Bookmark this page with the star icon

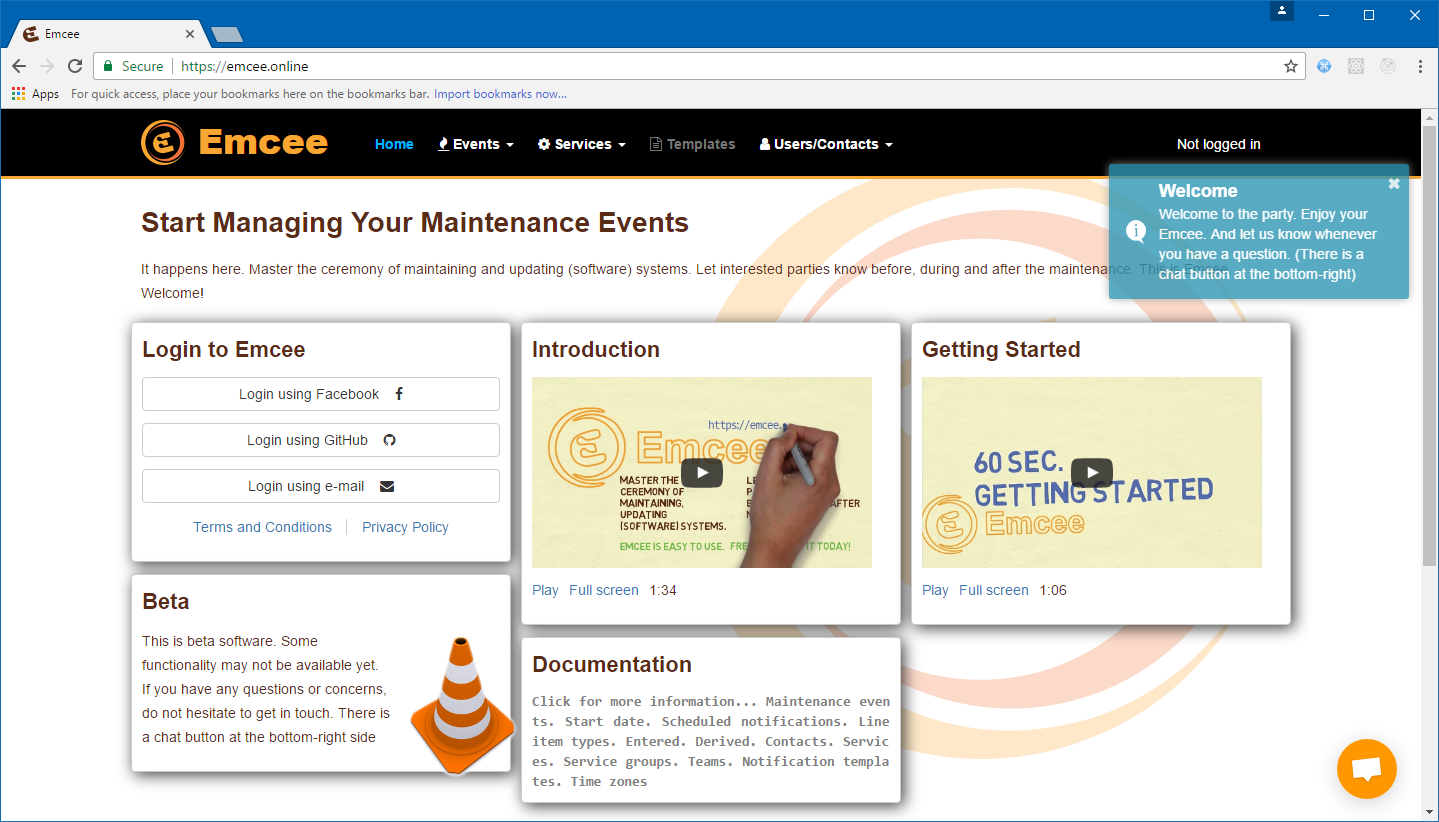coord(1291,66)
